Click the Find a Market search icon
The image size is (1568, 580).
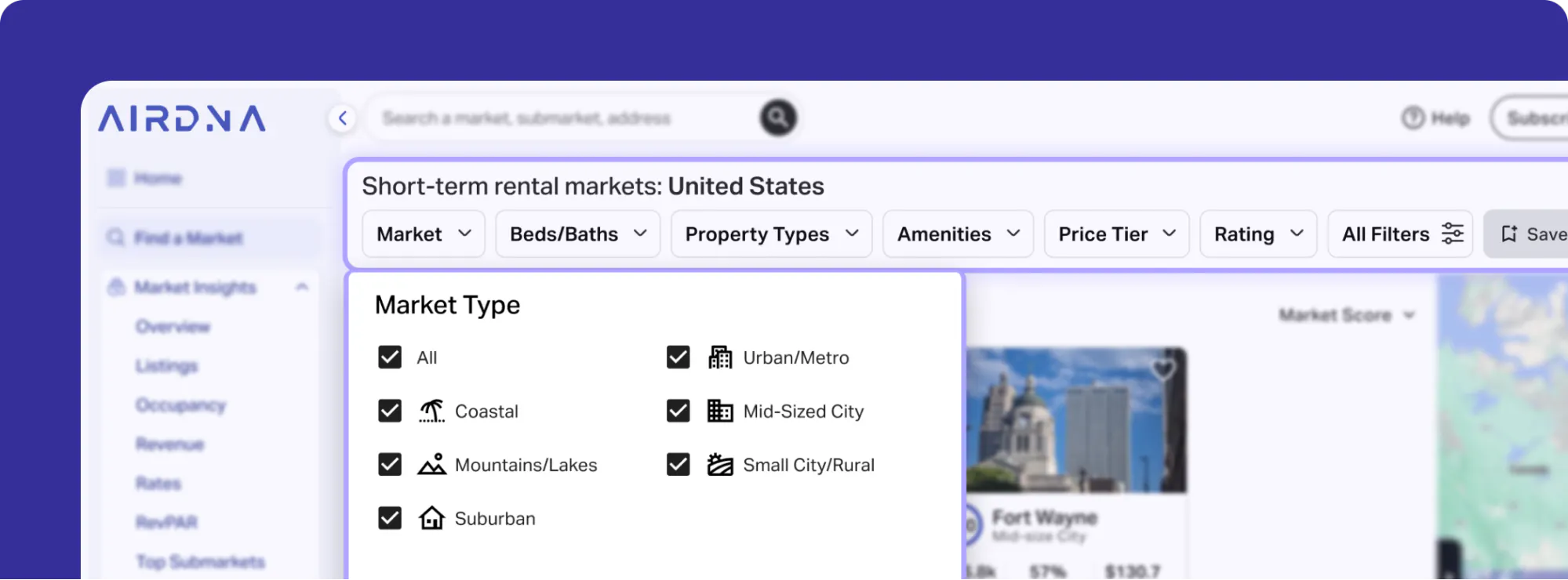click(x=116, y=237)
